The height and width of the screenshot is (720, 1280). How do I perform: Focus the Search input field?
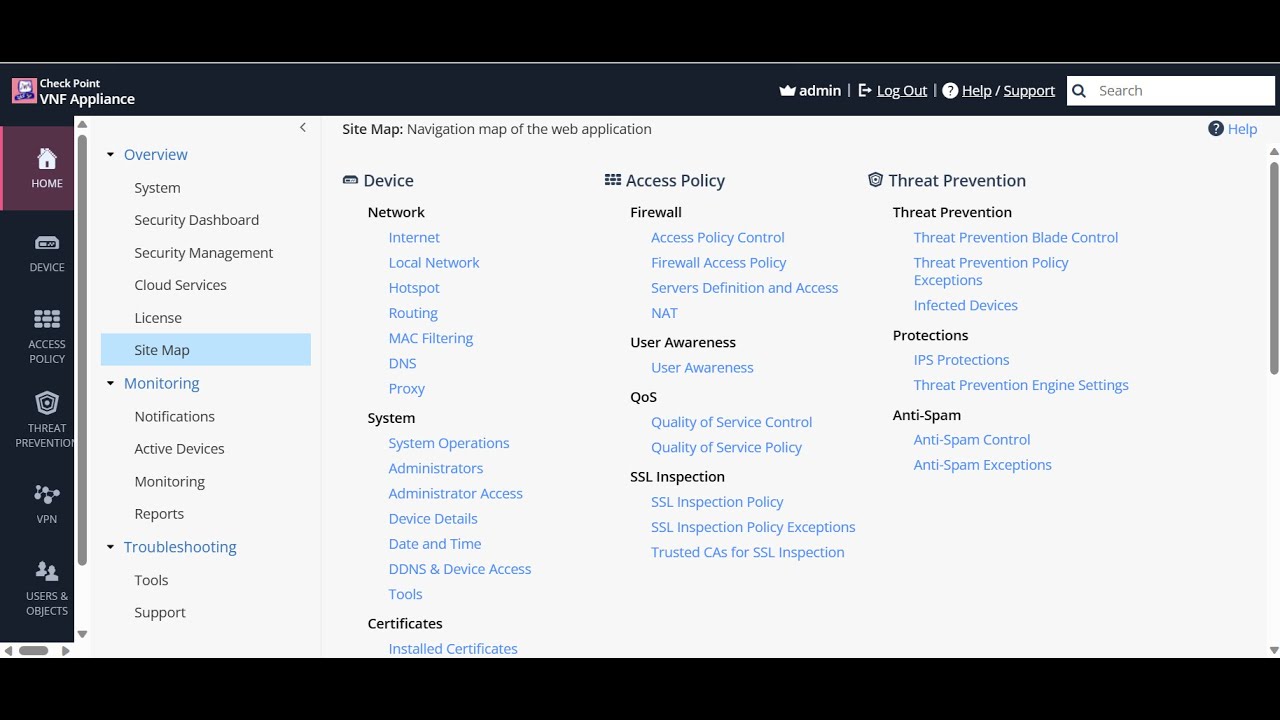point(1171,91)
